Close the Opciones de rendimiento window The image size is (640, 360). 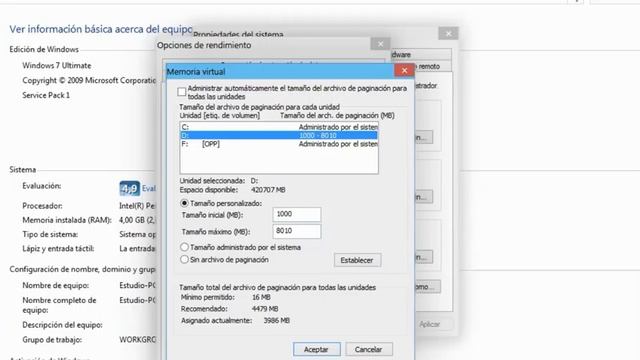[380, 44]
